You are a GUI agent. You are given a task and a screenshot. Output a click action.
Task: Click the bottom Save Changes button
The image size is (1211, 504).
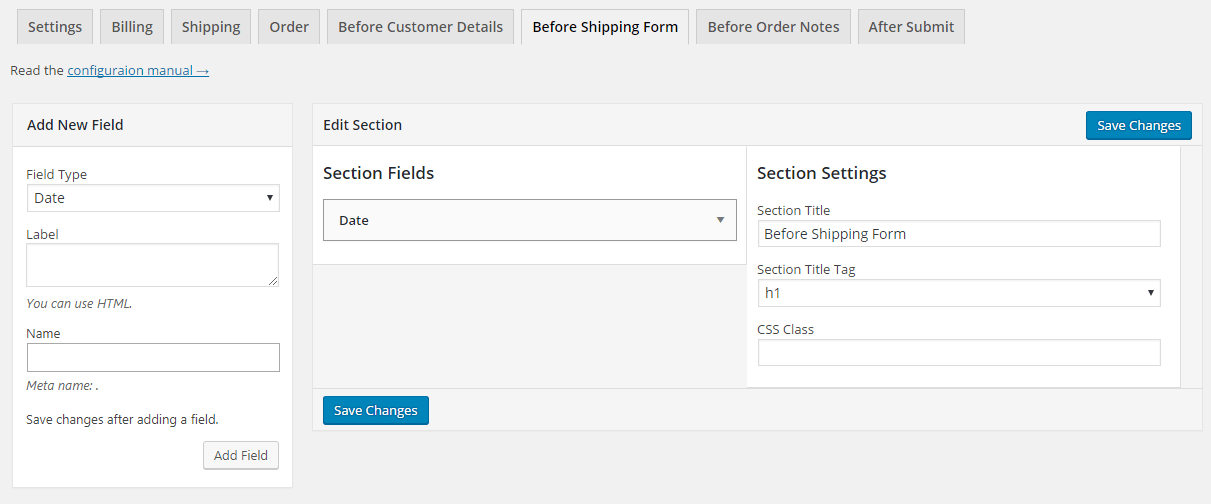coord(376,410)
